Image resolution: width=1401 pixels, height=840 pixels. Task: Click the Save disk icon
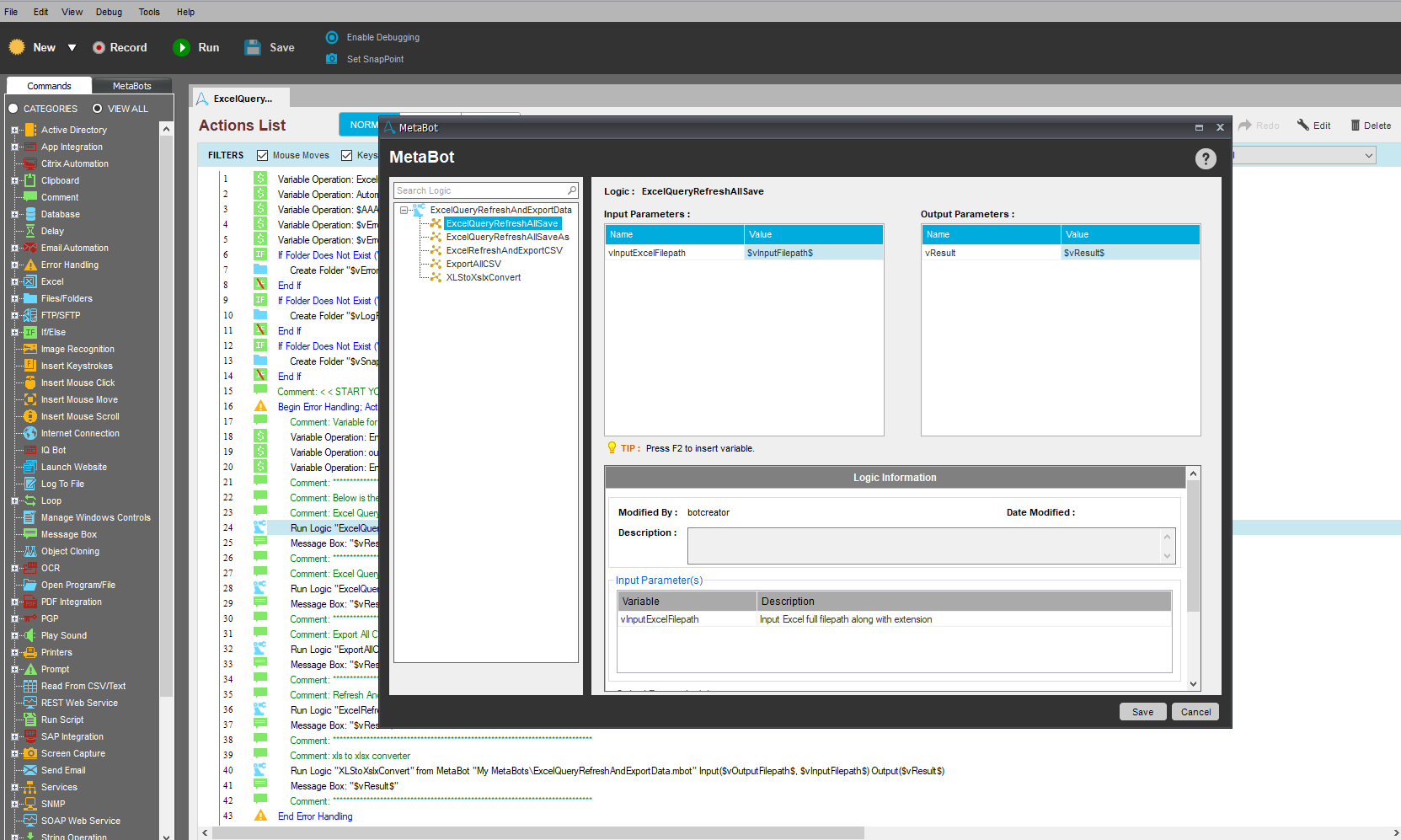[253, 48]
